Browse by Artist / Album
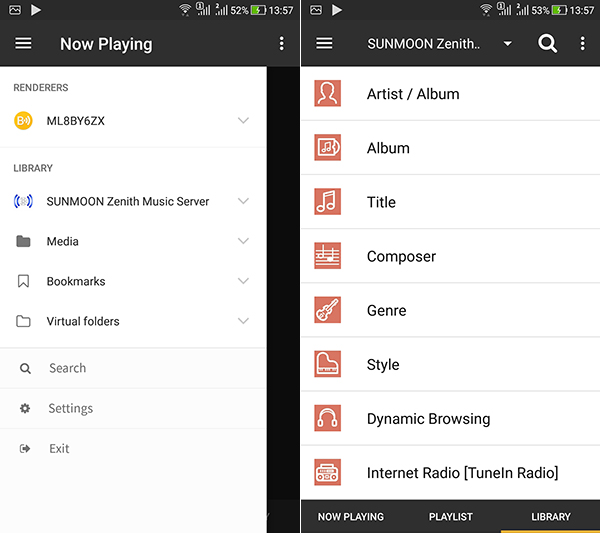The width and height of the screenshot is (600, 533). click(x=450, y=93)
